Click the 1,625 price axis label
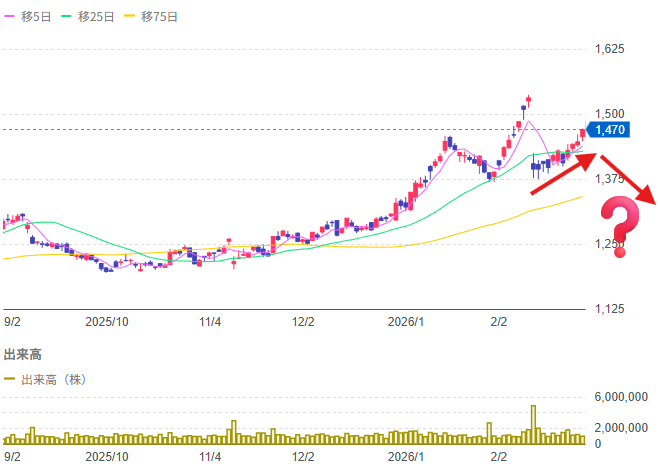658x468 pixels. (609, 49)
